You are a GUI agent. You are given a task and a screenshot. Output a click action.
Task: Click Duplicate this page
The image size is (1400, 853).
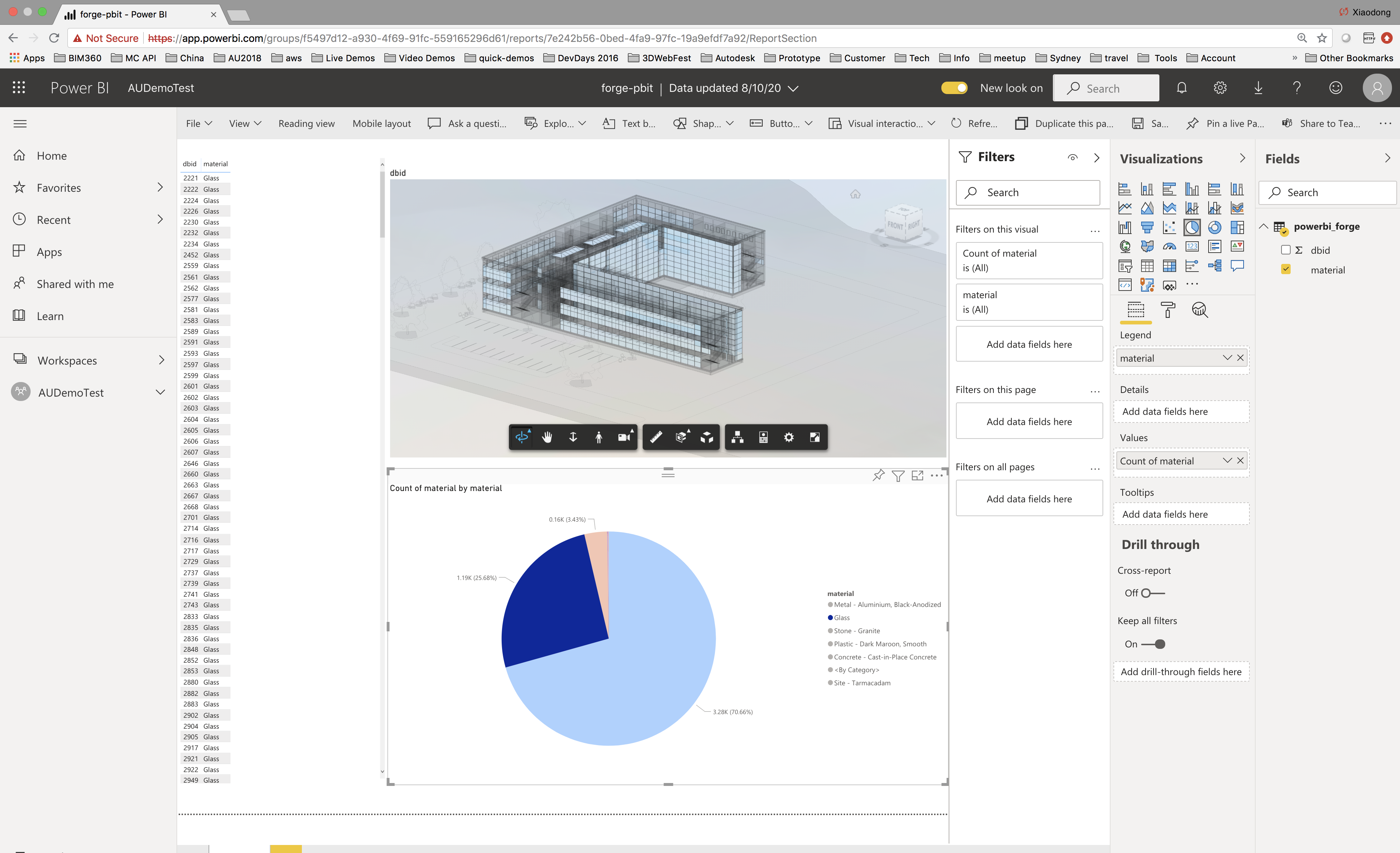[1064, 123]
